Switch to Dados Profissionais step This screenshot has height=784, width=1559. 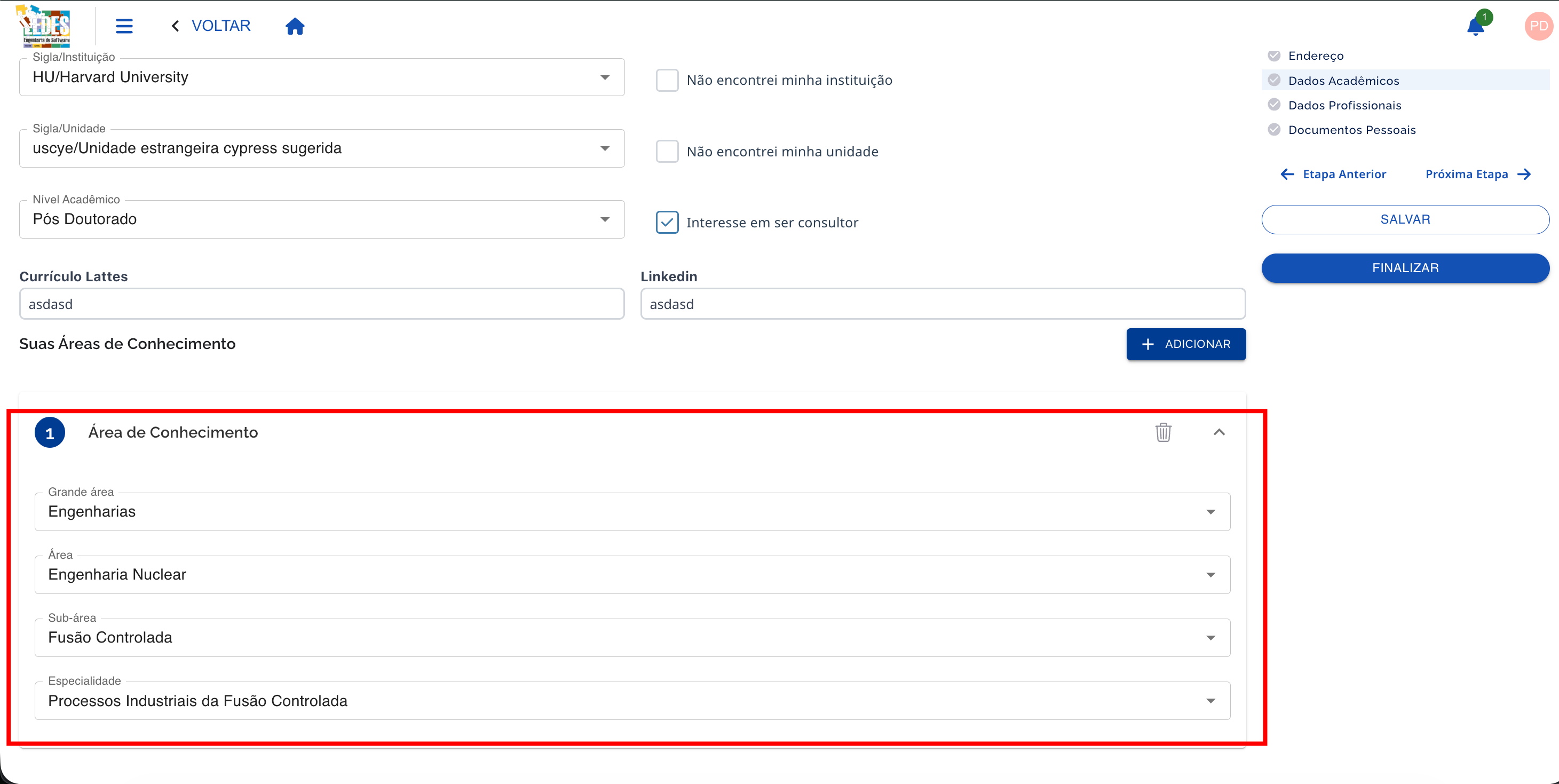pos(1344,105)
